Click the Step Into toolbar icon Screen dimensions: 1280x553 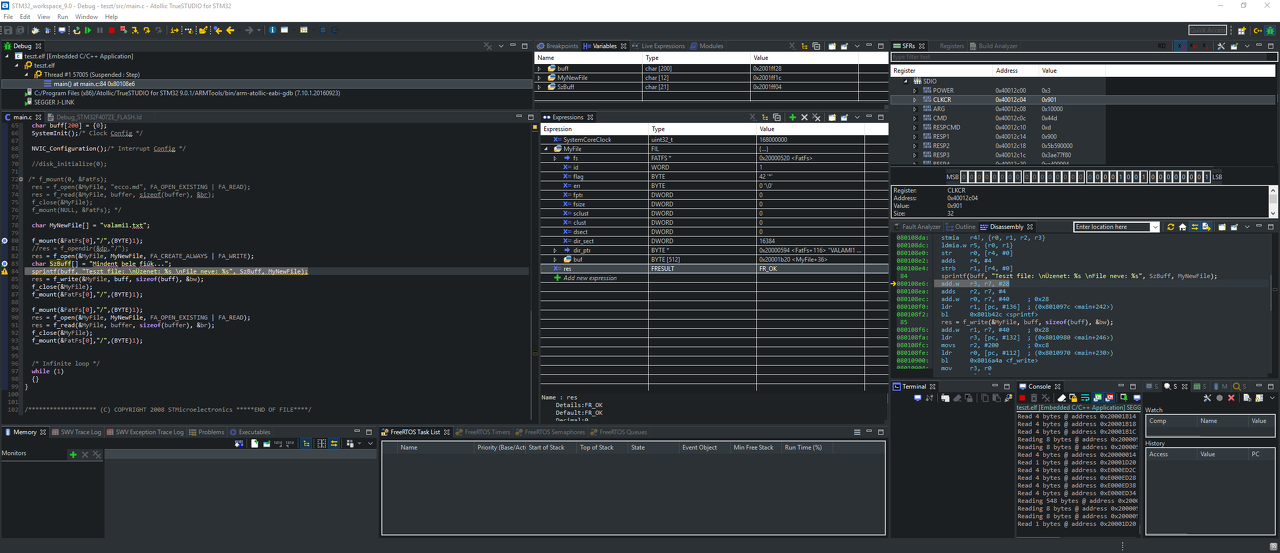point(135,30)
